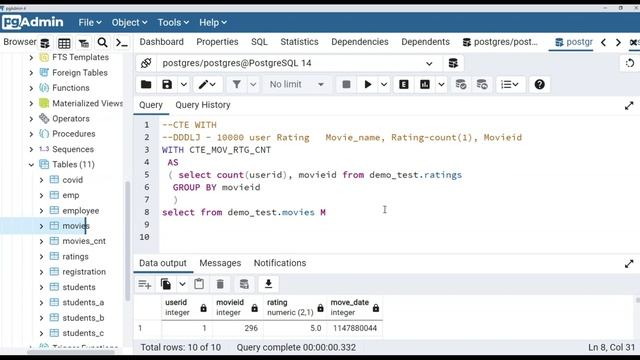Viewport: 640px width, 360px height.
Task: Switch to the Dependents tab
Action: [425, 42]
